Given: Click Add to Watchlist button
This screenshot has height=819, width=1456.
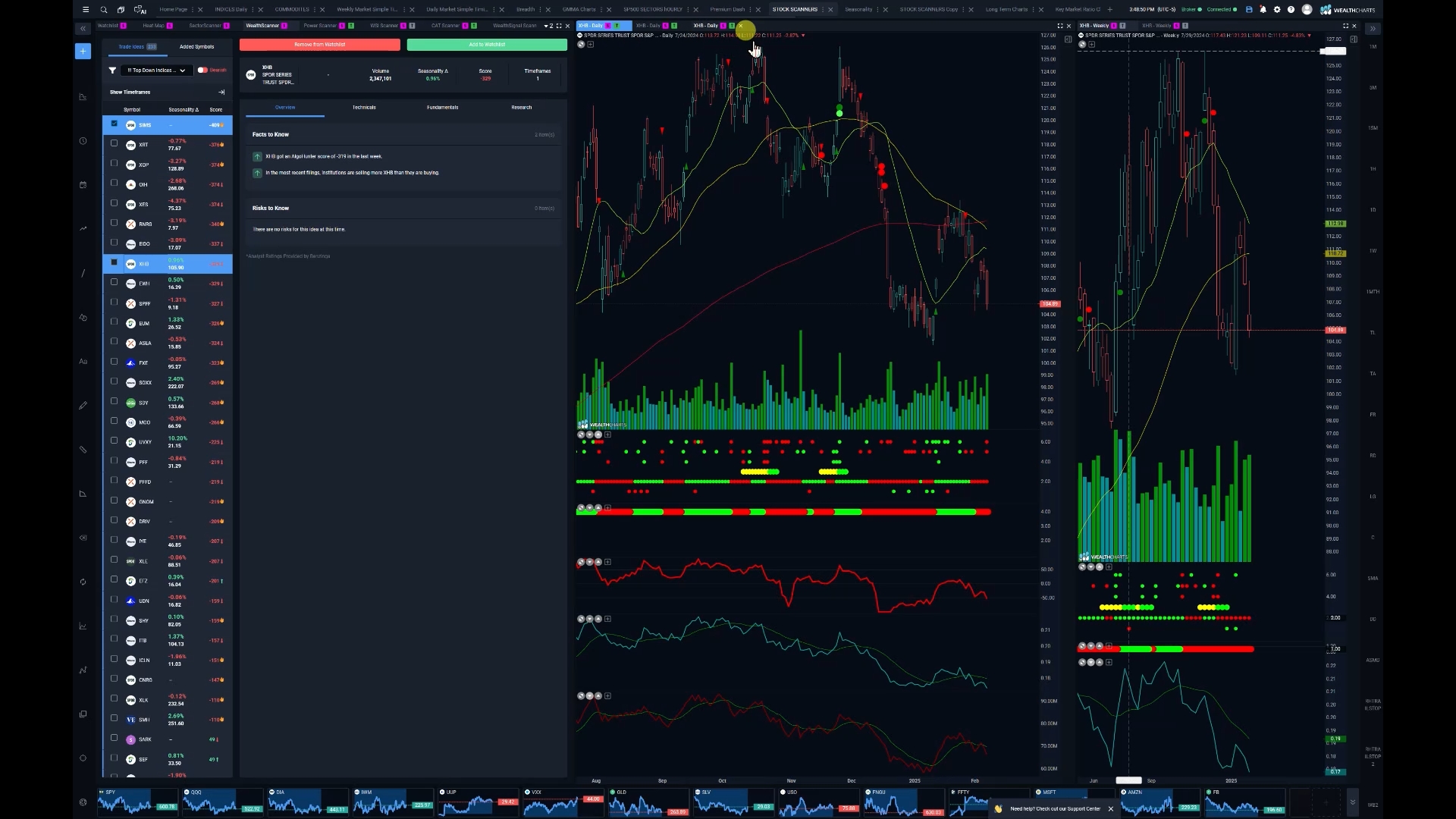Looking at the screenshot, I should click(x=487, y=45).
